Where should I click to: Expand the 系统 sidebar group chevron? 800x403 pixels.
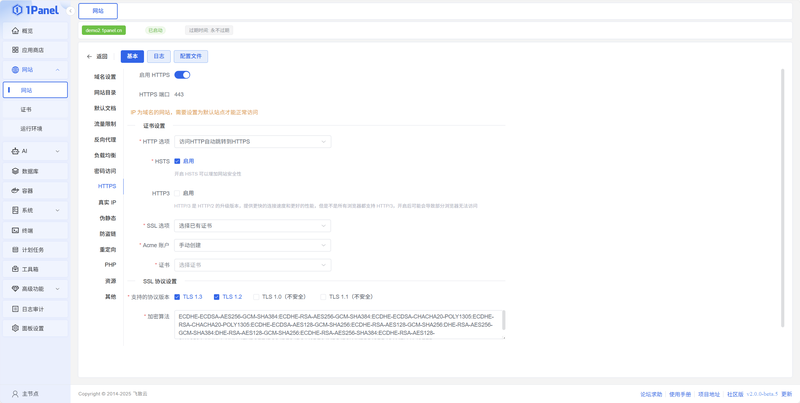58,210
